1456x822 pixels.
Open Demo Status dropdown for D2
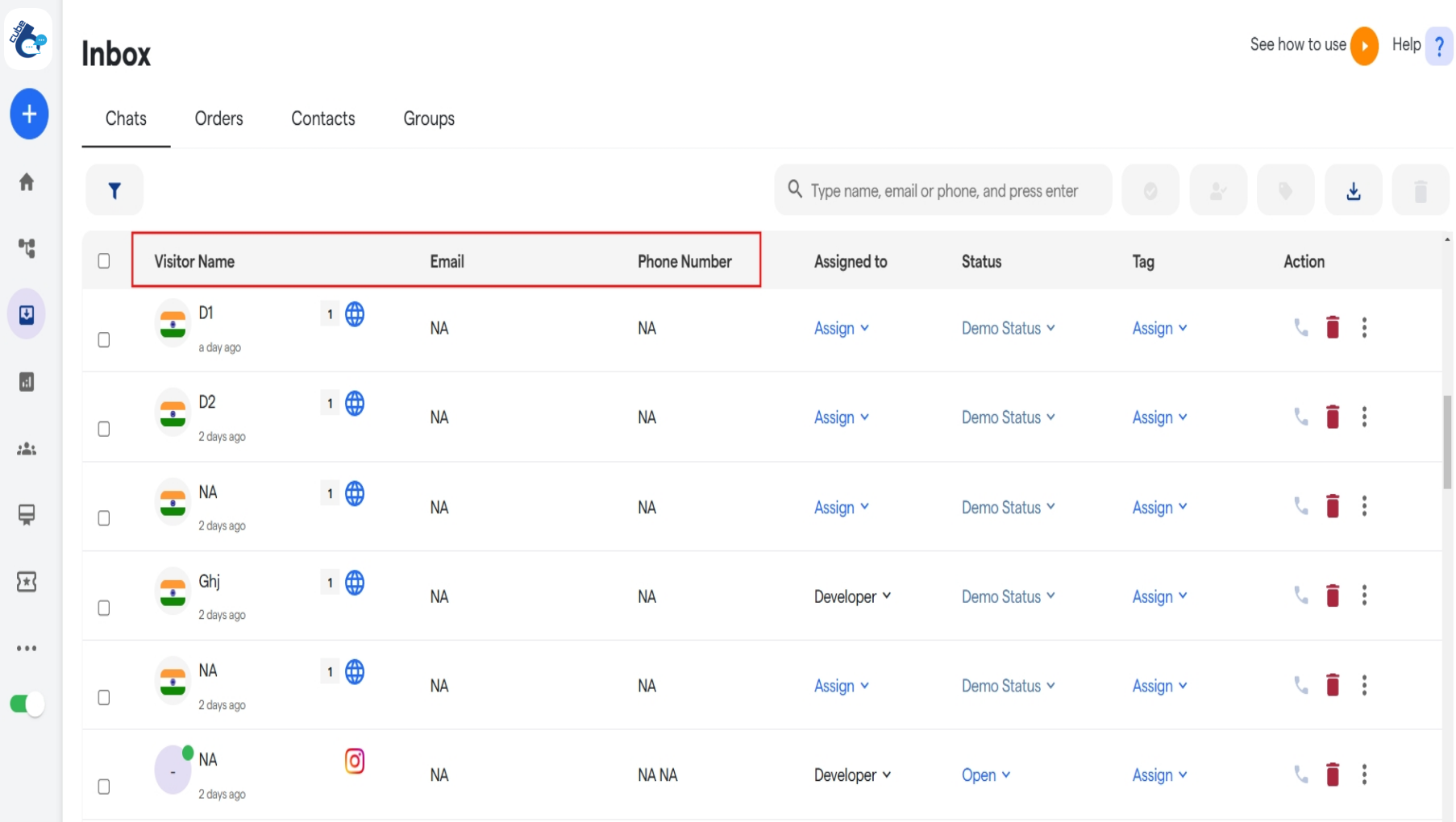(x=1008, y=417)
